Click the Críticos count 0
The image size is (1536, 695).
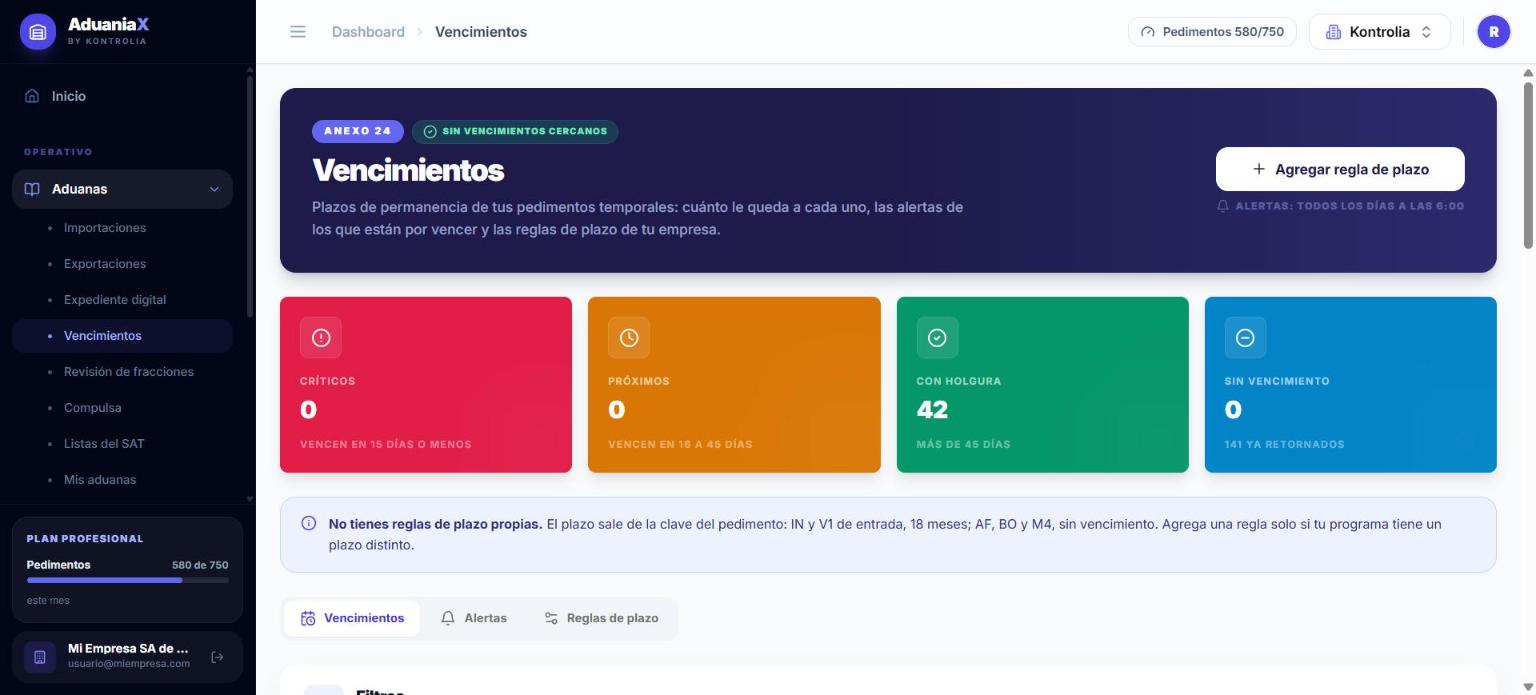pyautogui.click(x=309, y=410)
